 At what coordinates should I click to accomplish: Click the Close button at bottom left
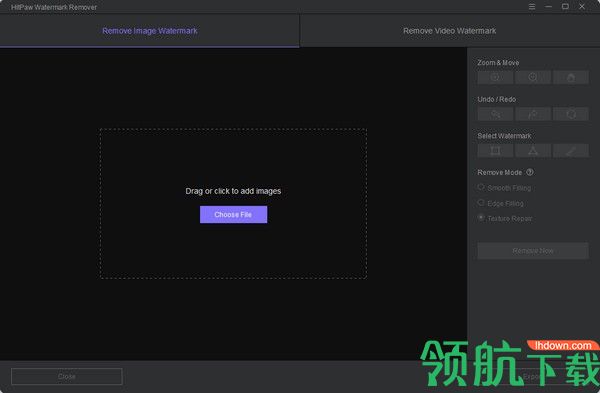(x=67, y=377)
